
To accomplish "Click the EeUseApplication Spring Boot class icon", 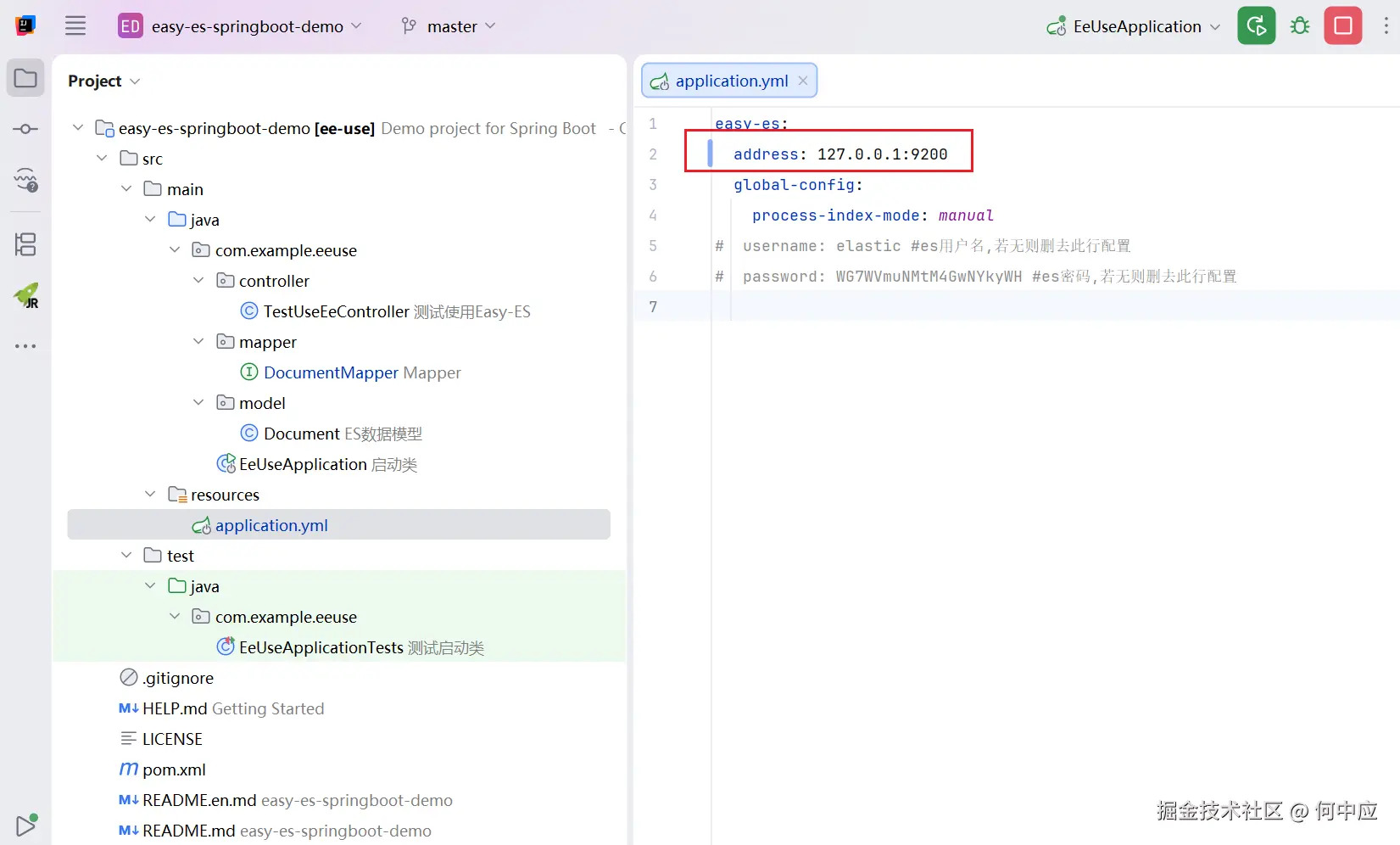I will point(226,463).
